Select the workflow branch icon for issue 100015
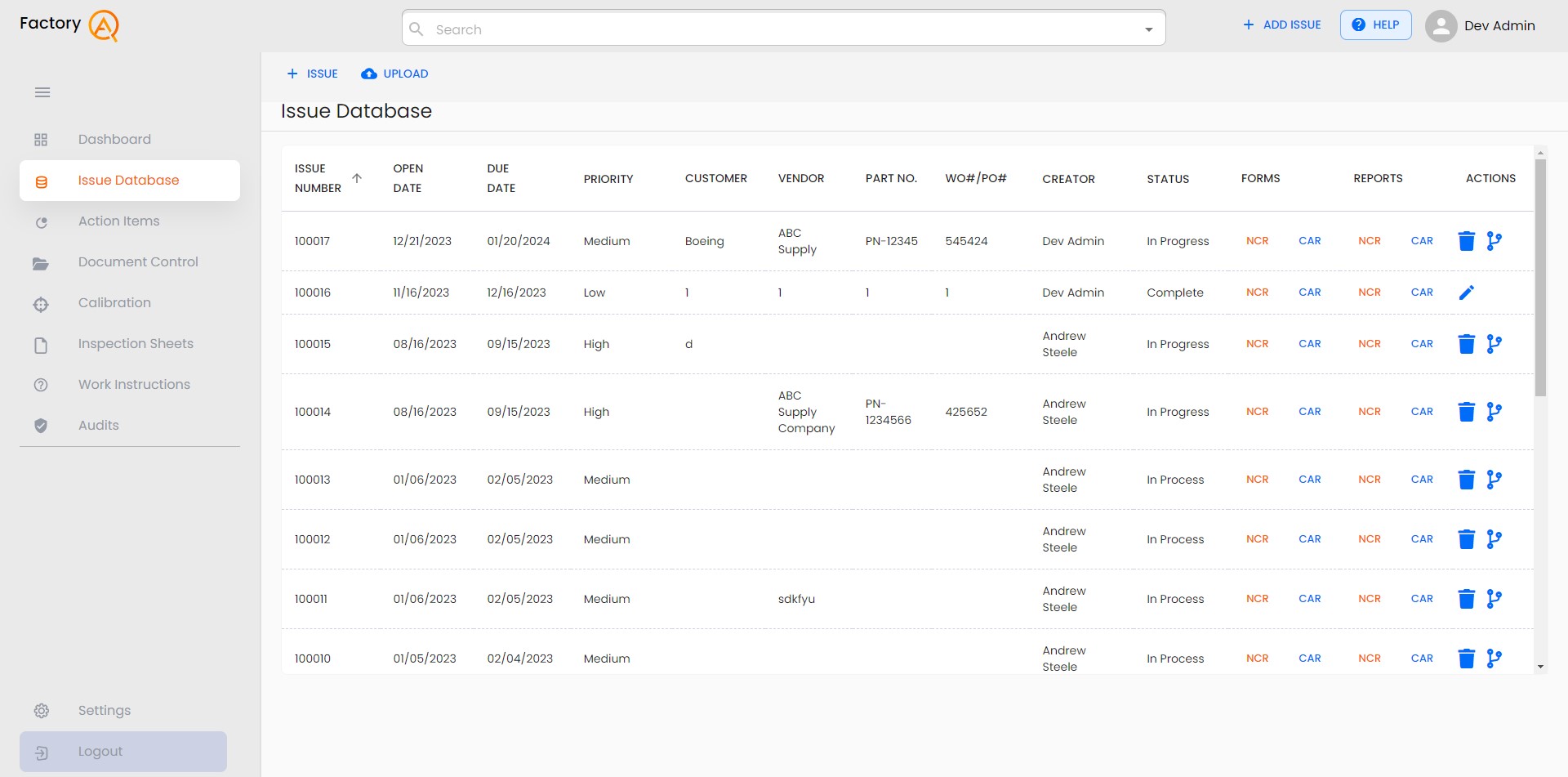The height and width of the screenshot is (777, 1568). click(1495, 344)
